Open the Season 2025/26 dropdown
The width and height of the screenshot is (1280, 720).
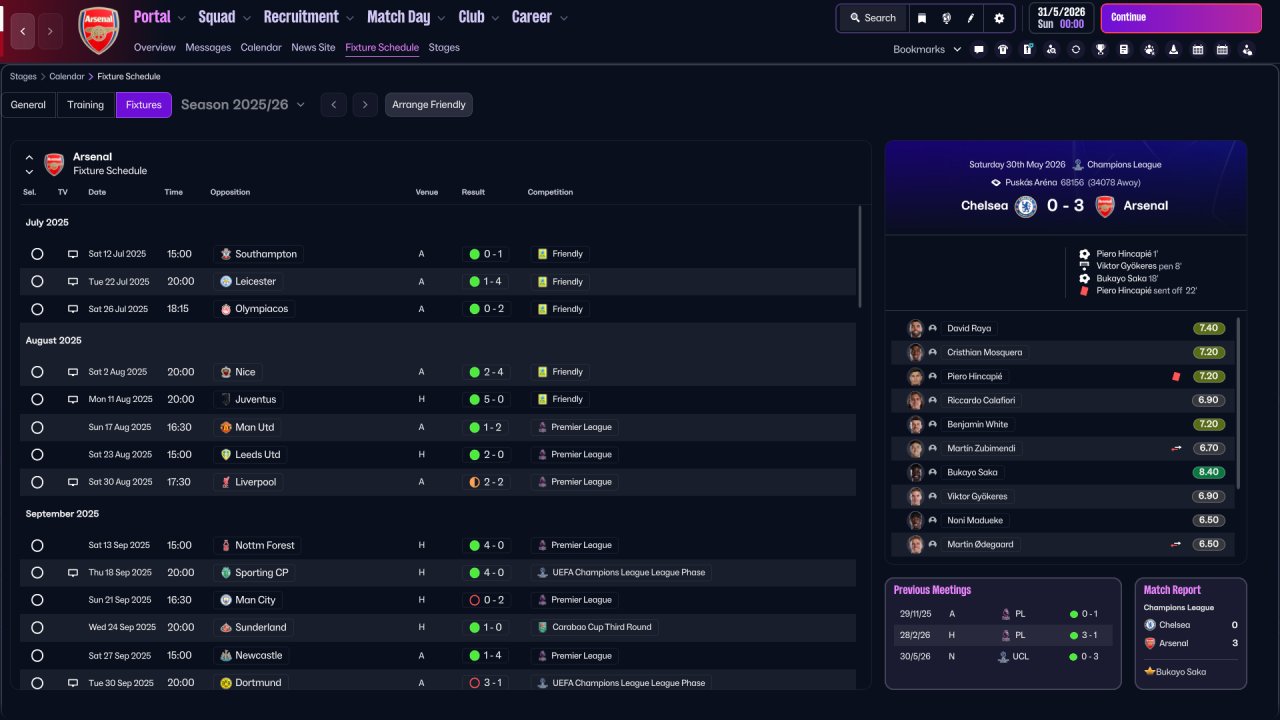243,105
